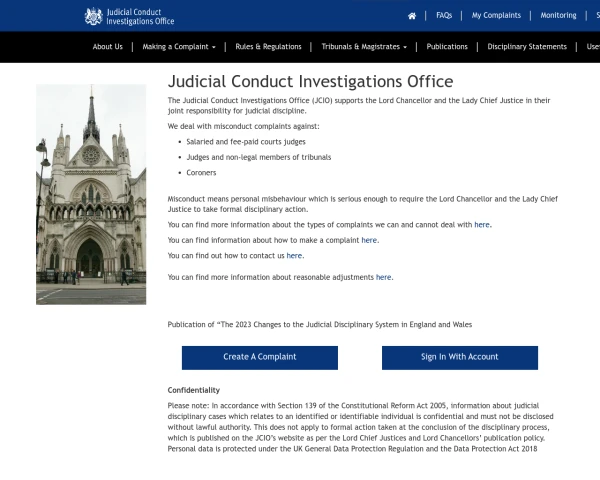Follow the 'here' link to contact us
600x480 pixels.
(x=294, y=256)
